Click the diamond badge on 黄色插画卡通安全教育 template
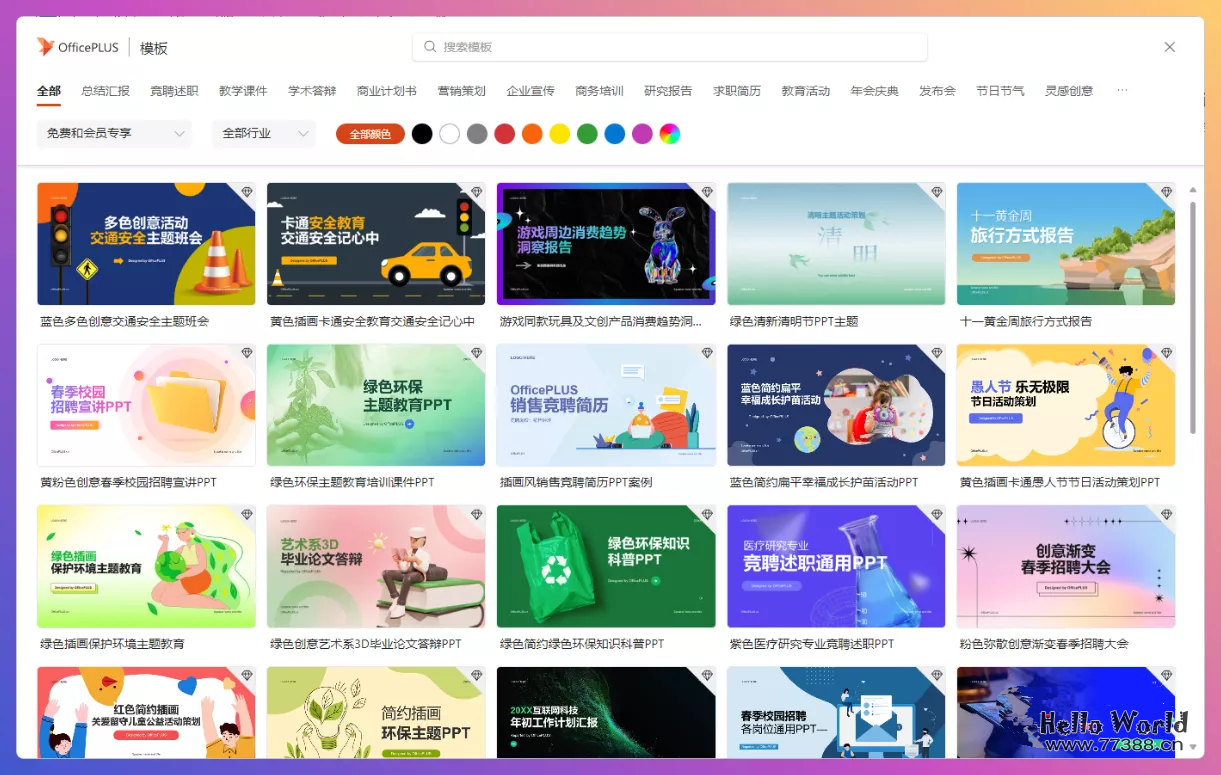This screenshot has height=775, width=1221. tap(476, 191)
